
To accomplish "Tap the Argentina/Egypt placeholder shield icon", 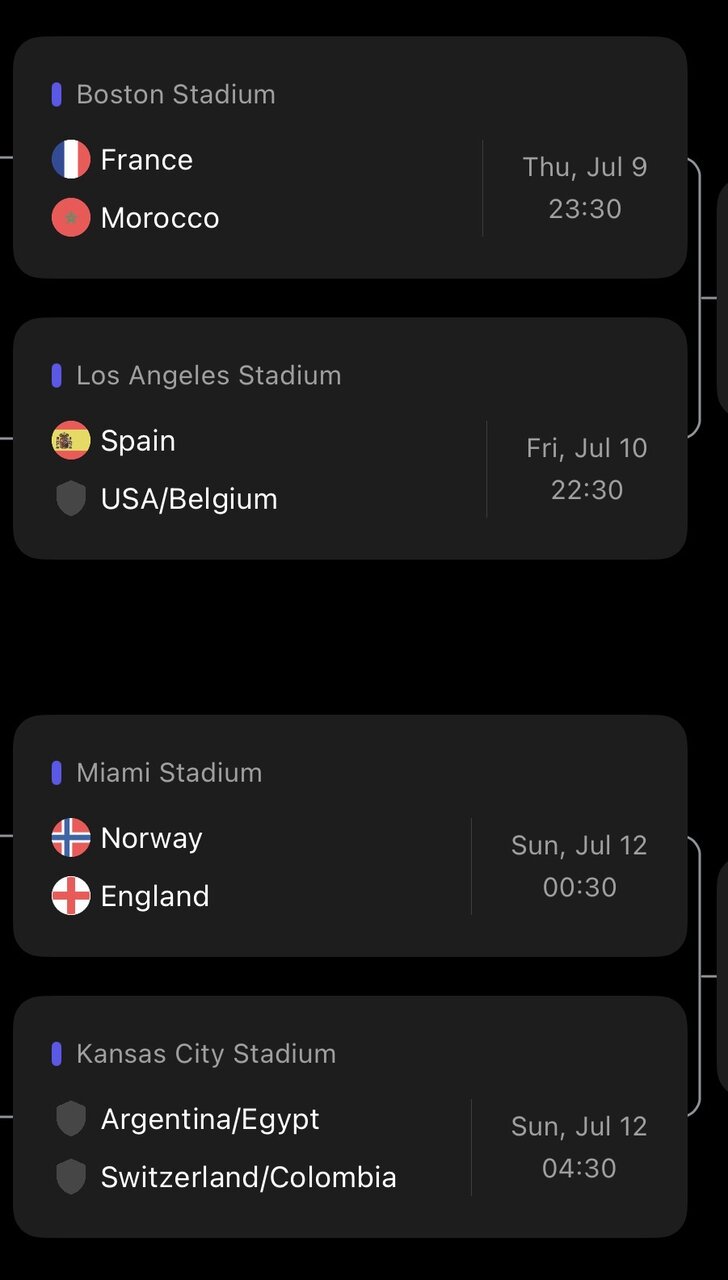I will 71,1119.
